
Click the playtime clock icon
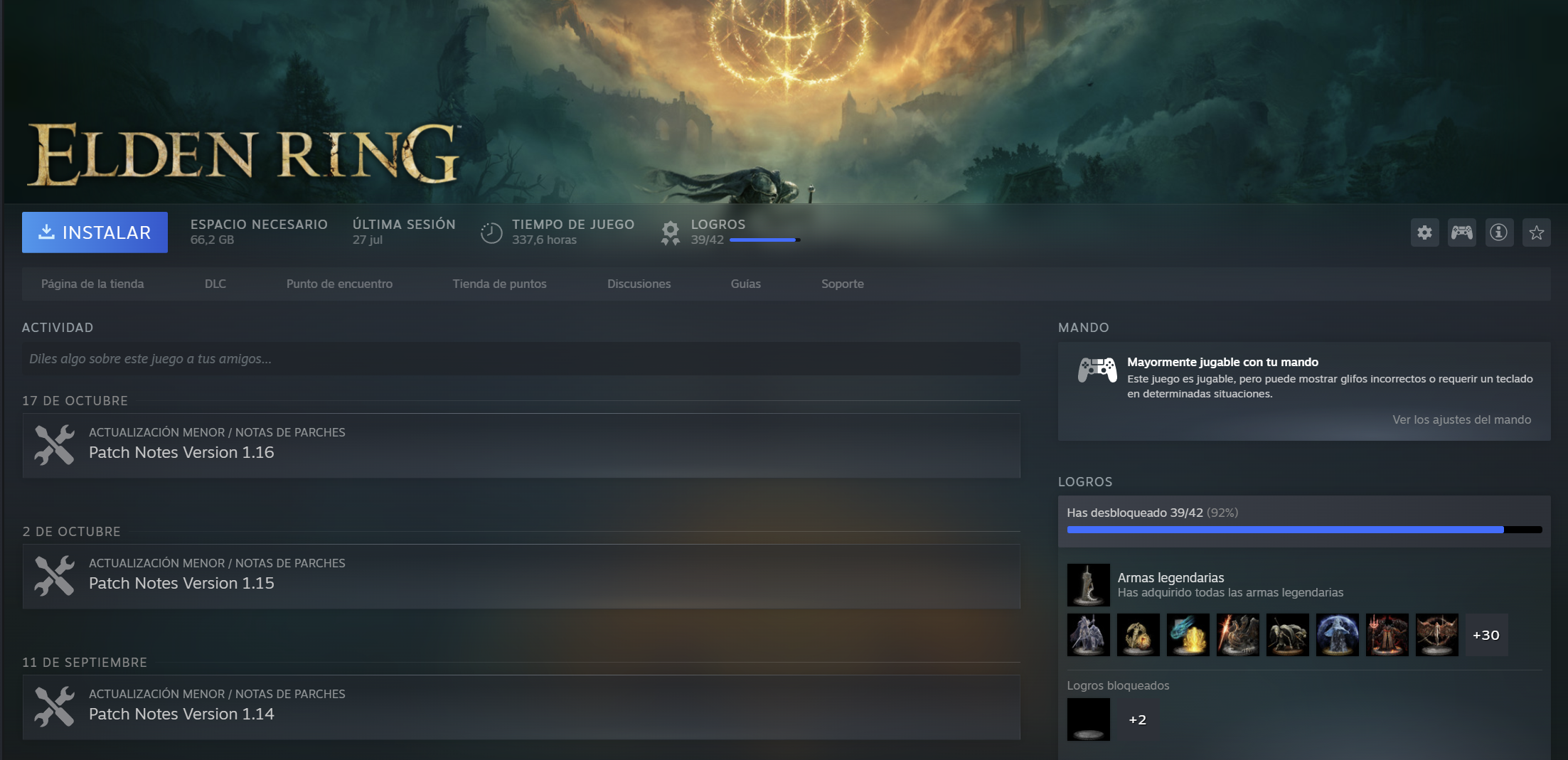coord(491,232)
